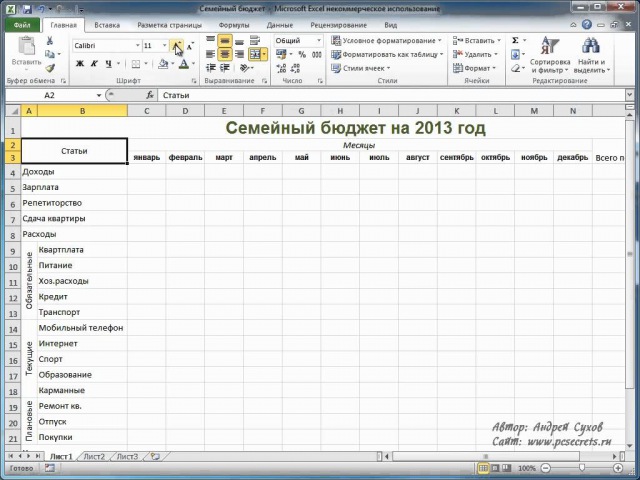Click the Bottom Align icon
640x480 pixels.
pyautogui.click(x=240, y=40)
